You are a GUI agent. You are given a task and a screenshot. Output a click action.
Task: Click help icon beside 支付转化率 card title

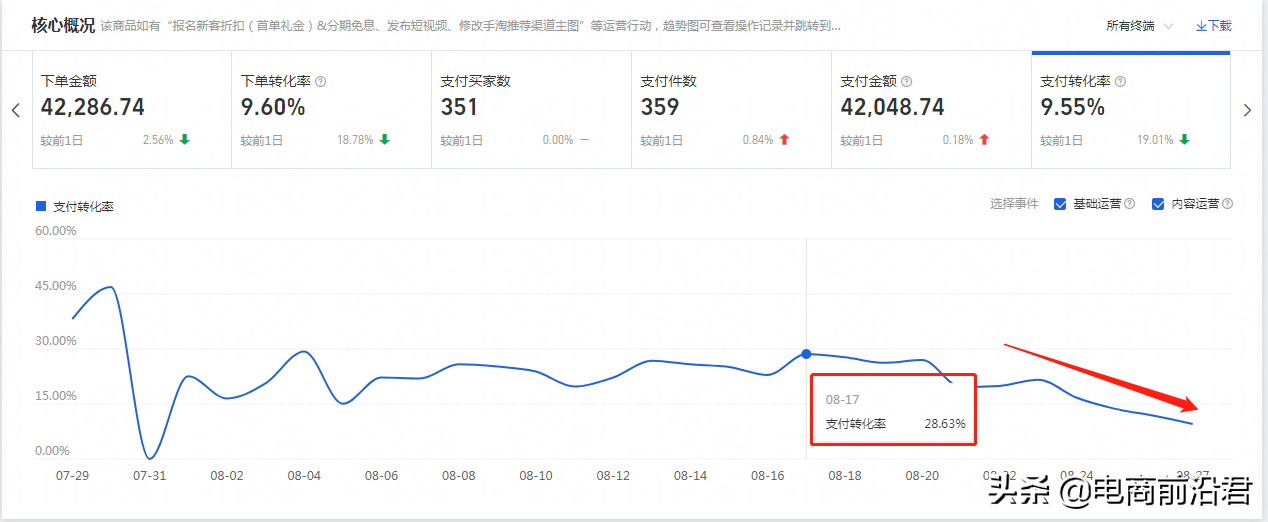tap(1120, 82)
